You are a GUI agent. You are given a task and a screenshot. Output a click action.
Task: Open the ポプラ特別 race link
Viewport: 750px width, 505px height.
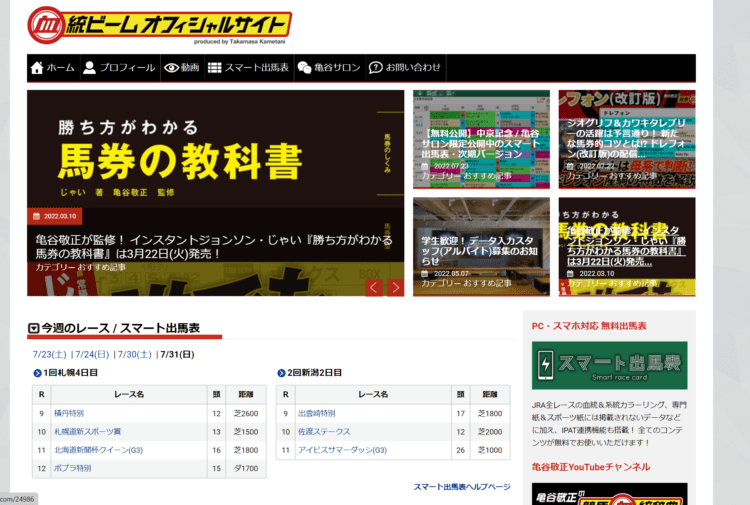click(72, 469)
